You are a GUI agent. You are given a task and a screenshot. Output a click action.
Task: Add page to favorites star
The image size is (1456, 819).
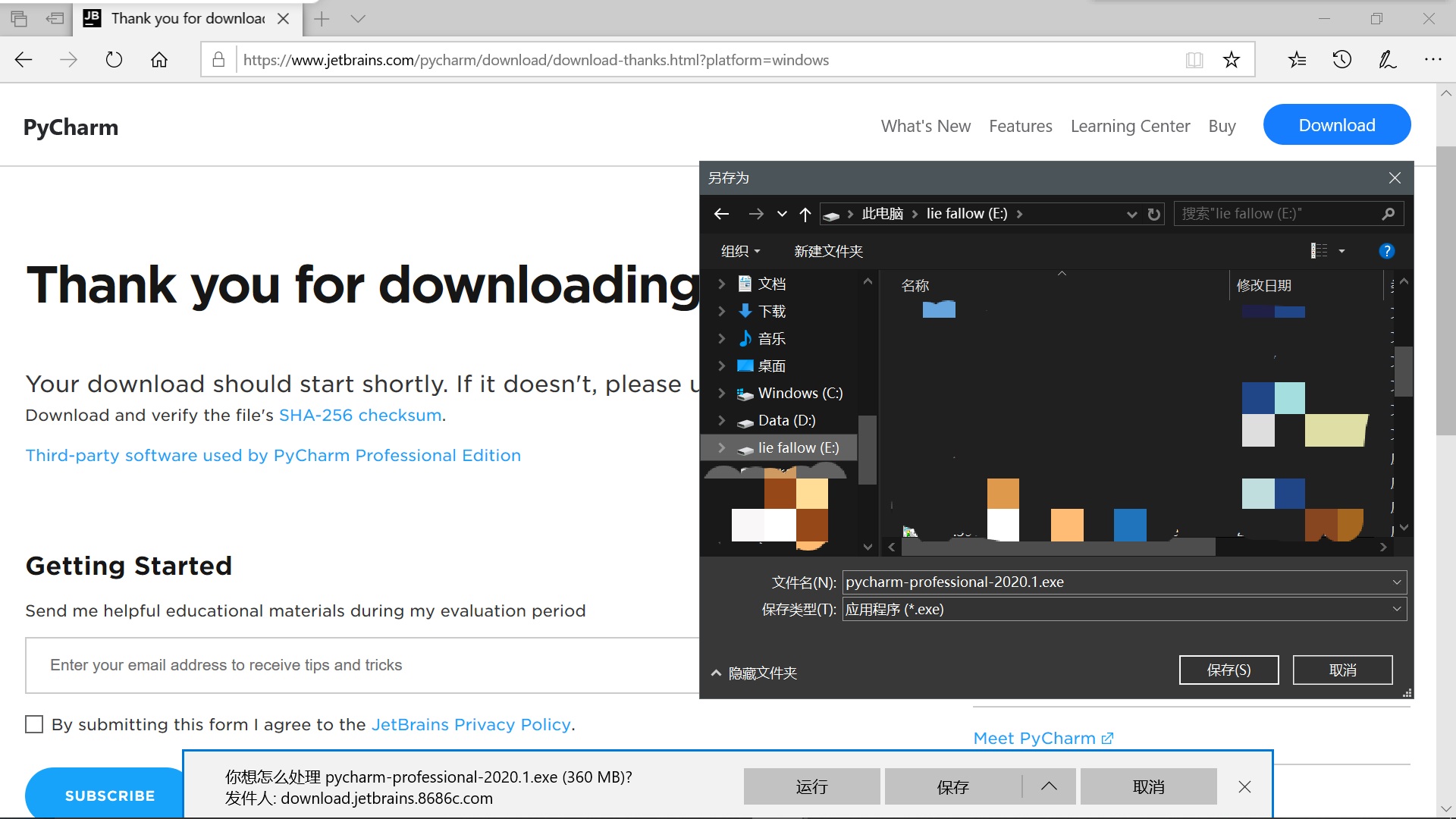[1232, 60]
